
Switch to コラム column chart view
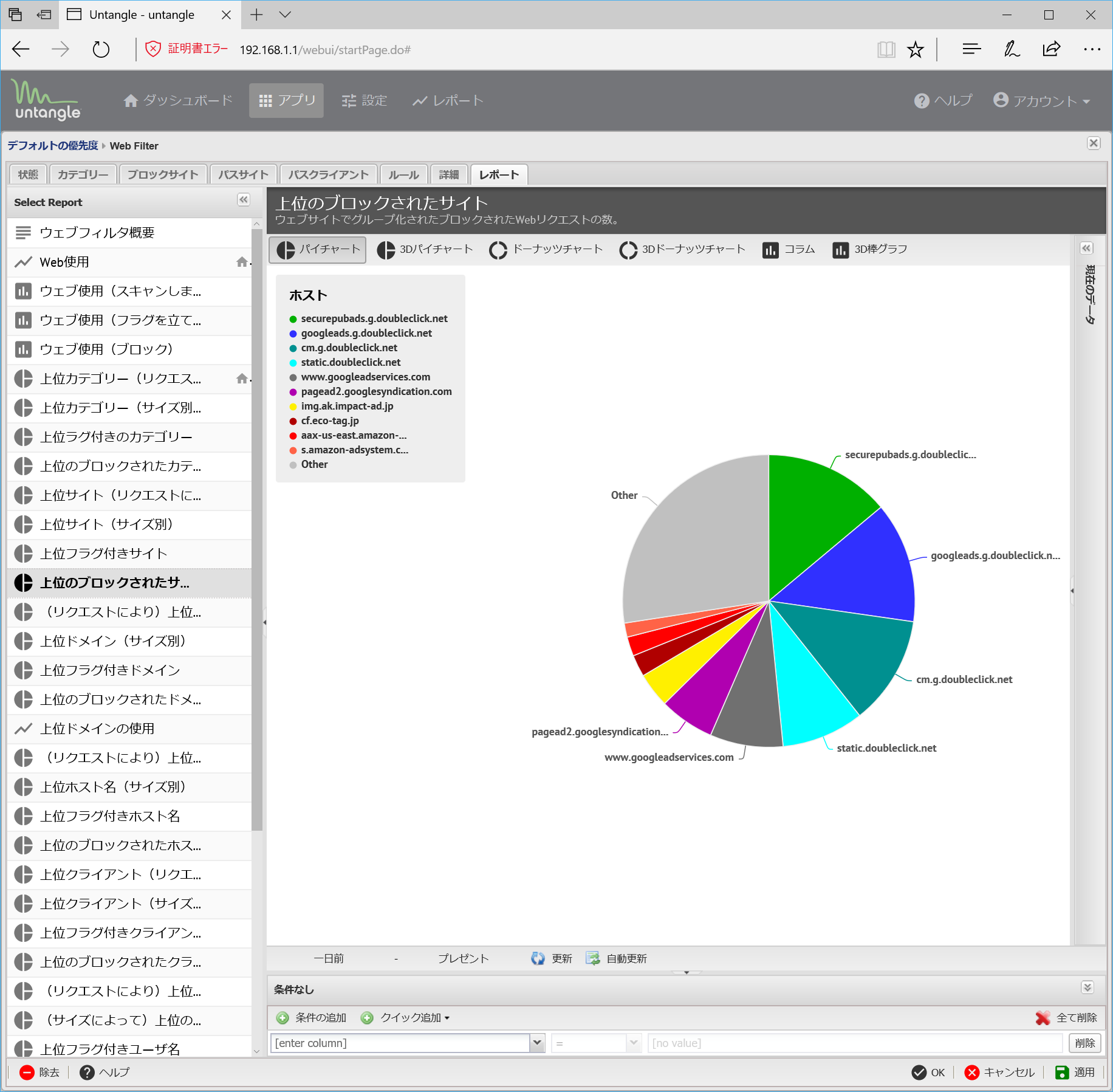point(789,250)
